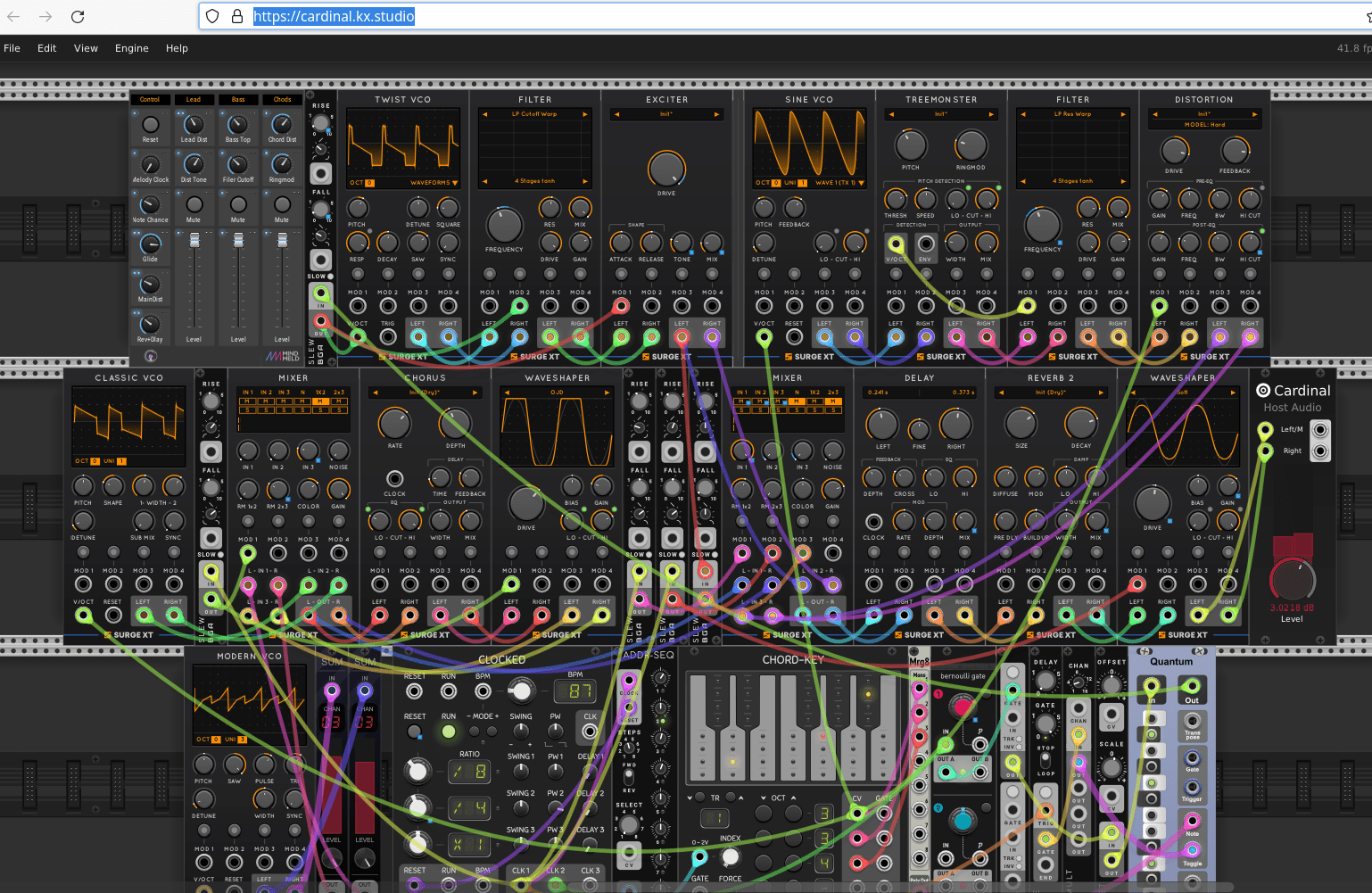
Task: Toggle SLOW switch on Slew beside Twist VCO
Action: pos(330,277)
